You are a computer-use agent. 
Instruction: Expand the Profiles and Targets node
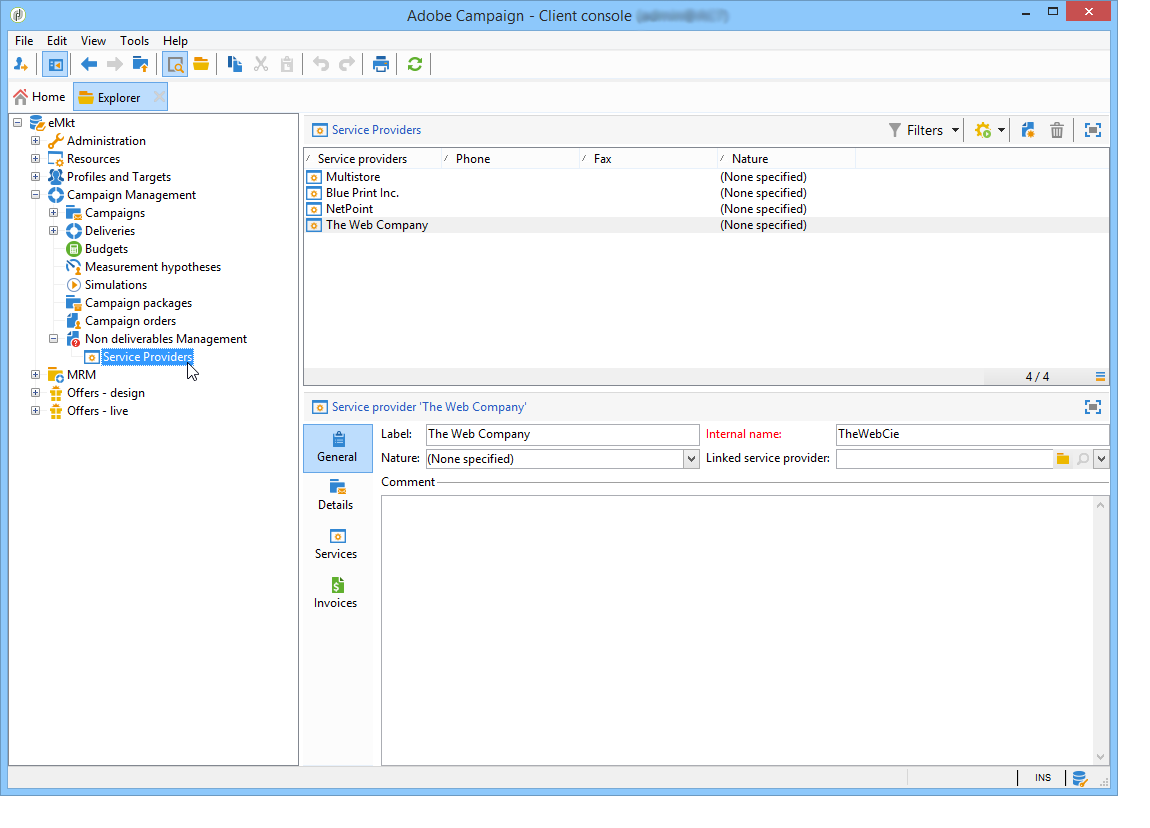35,177
